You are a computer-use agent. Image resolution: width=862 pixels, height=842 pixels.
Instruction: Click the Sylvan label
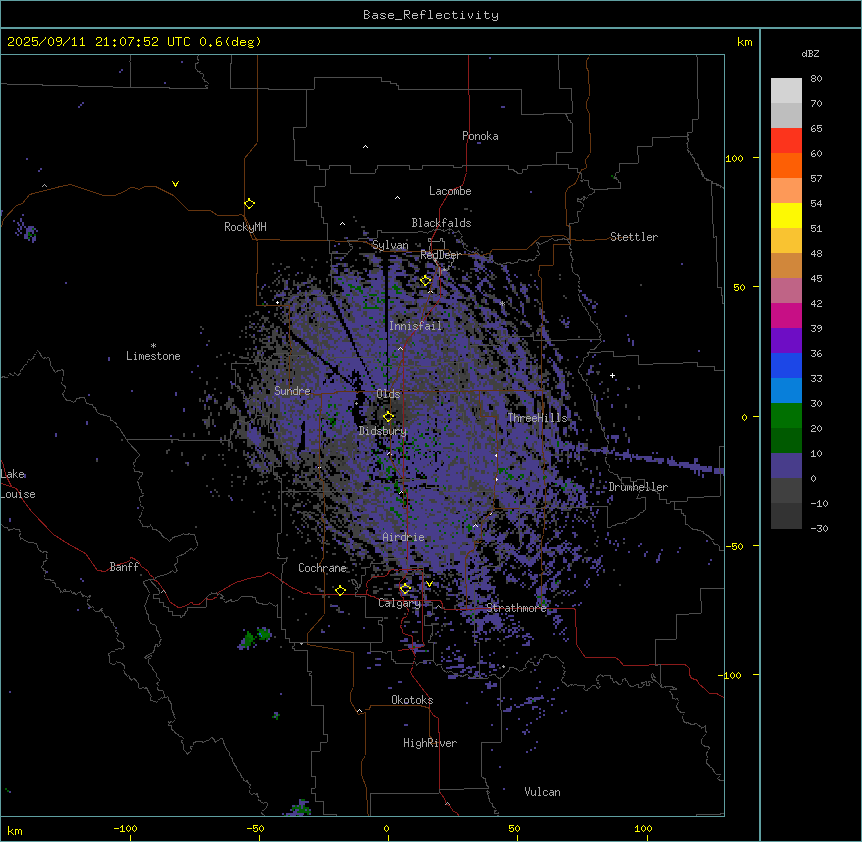tap(390, 245)
